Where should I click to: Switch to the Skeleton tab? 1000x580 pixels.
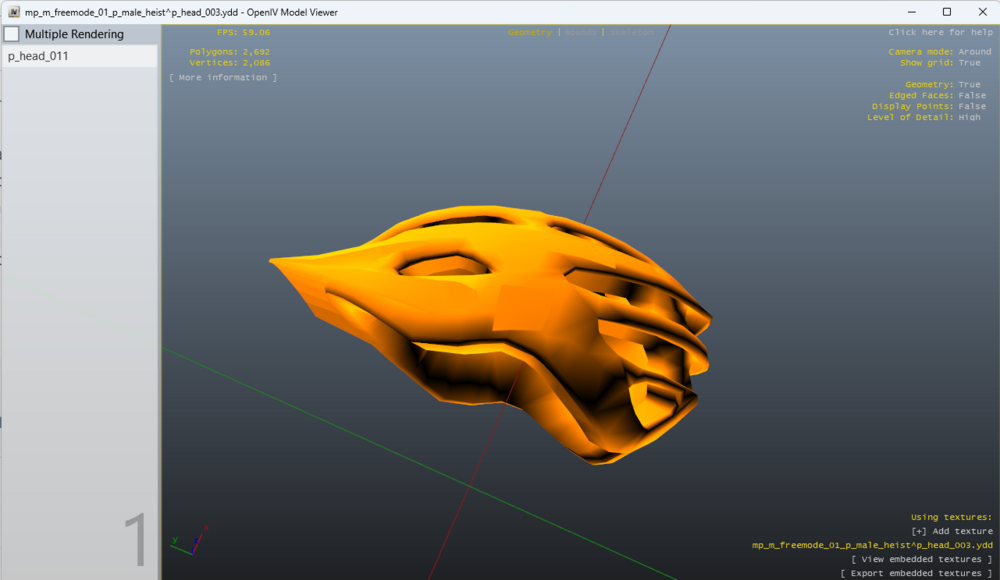click(x=631, y=33)
